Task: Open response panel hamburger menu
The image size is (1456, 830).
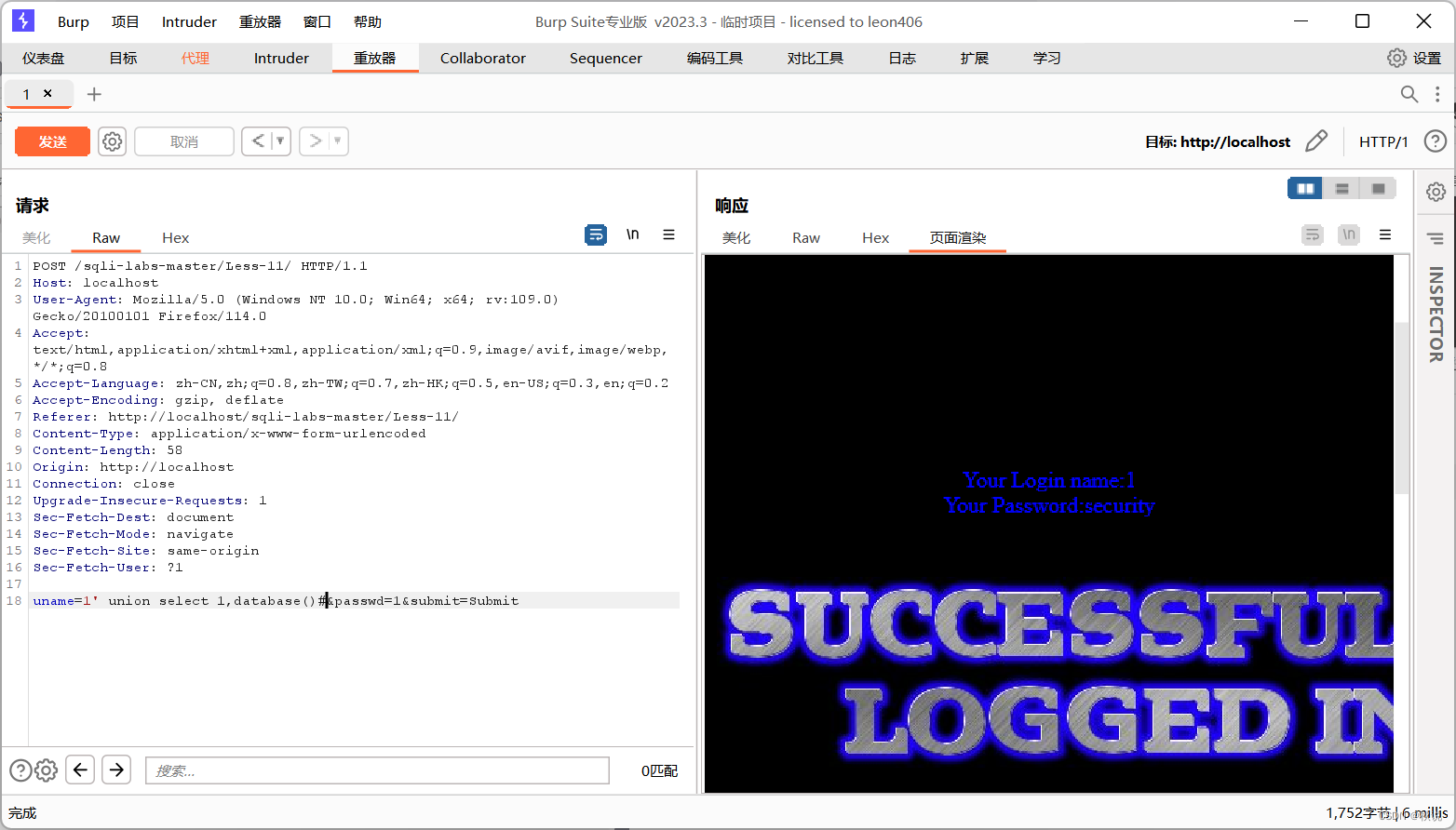Action: [x=1385, y=234]
